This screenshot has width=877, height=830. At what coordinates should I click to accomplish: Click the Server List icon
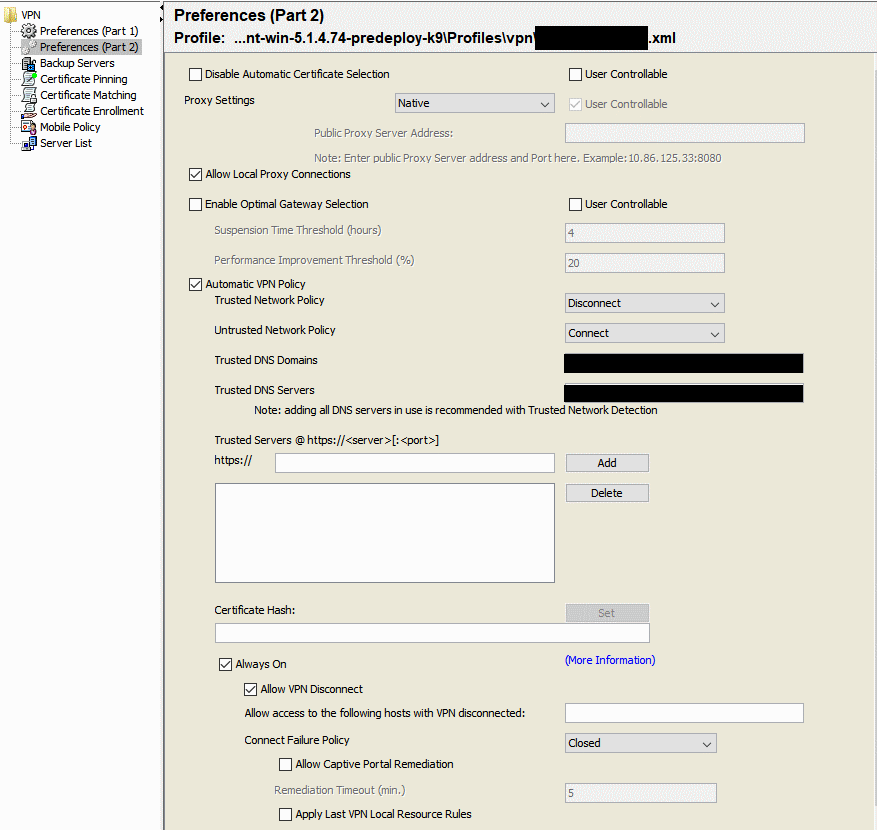tap(29, 143)
